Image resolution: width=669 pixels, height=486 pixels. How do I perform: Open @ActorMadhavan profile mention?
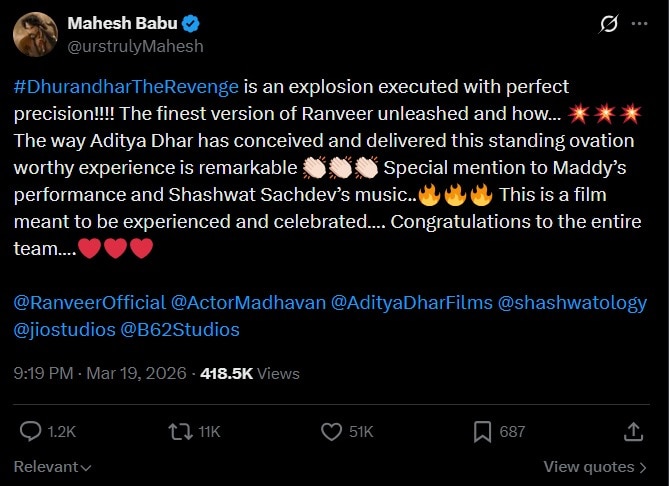248,301
